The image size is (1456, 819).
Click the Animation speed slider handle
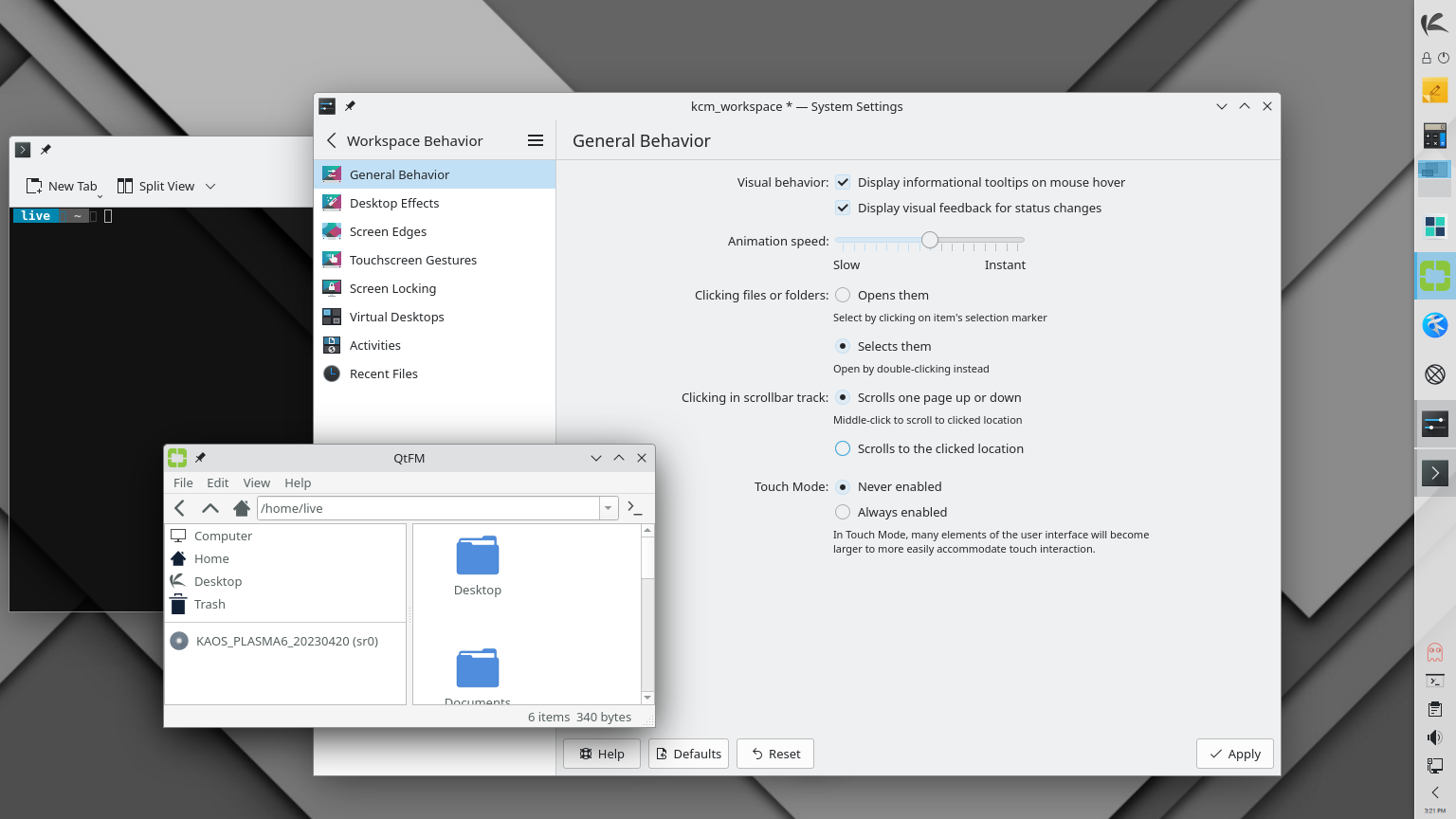tap(930, 240)
